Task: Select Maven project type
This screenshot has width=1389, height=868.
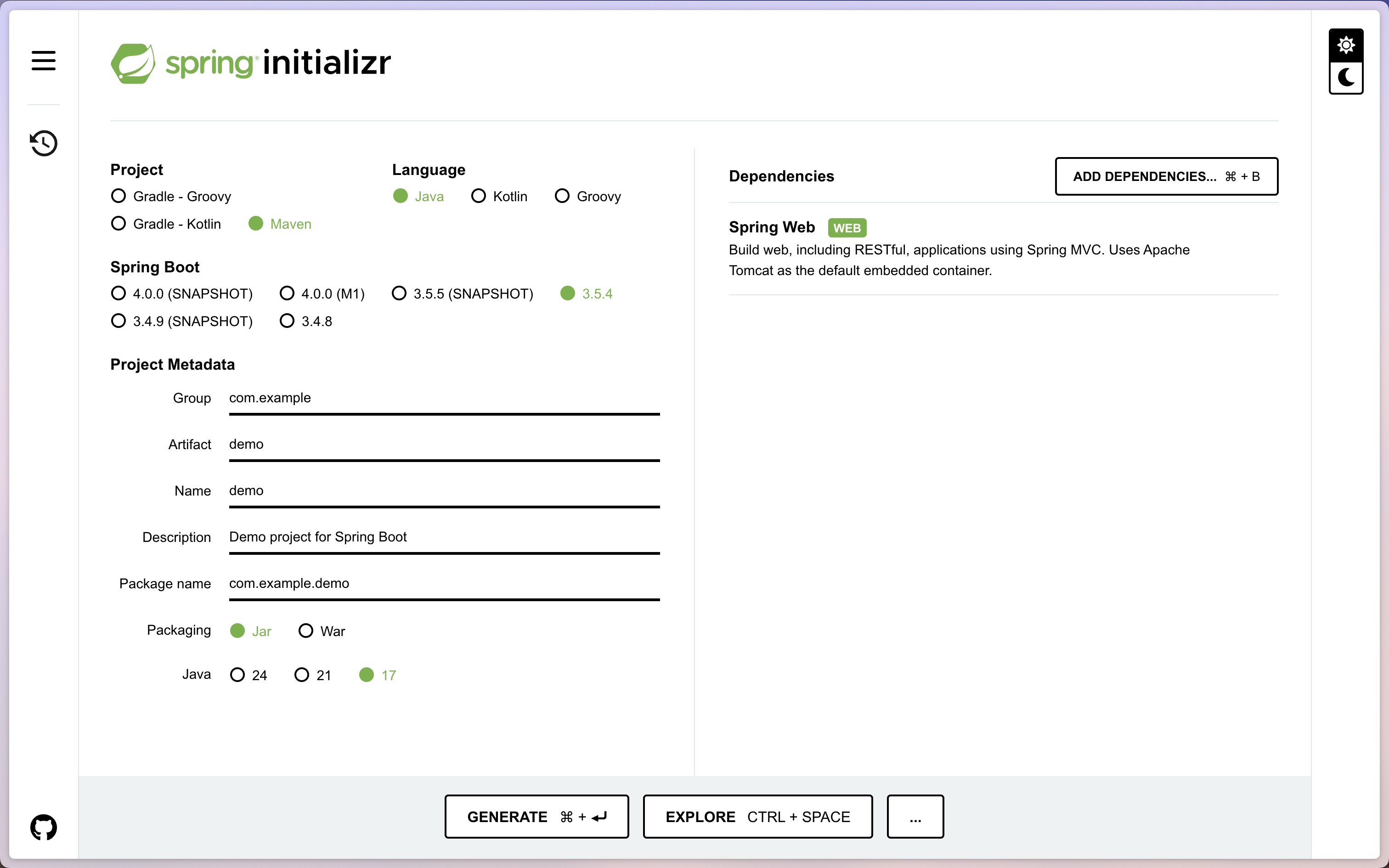Action: tap(280, 224)
